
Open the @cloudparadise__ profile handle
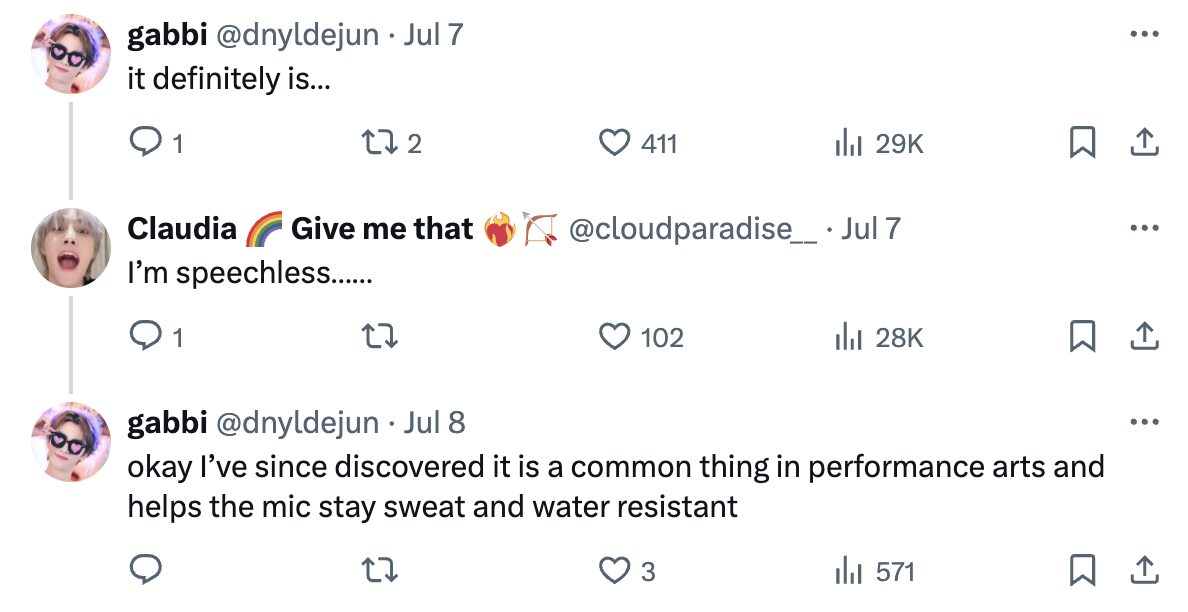pyautogui.click(x=692, y=229)
